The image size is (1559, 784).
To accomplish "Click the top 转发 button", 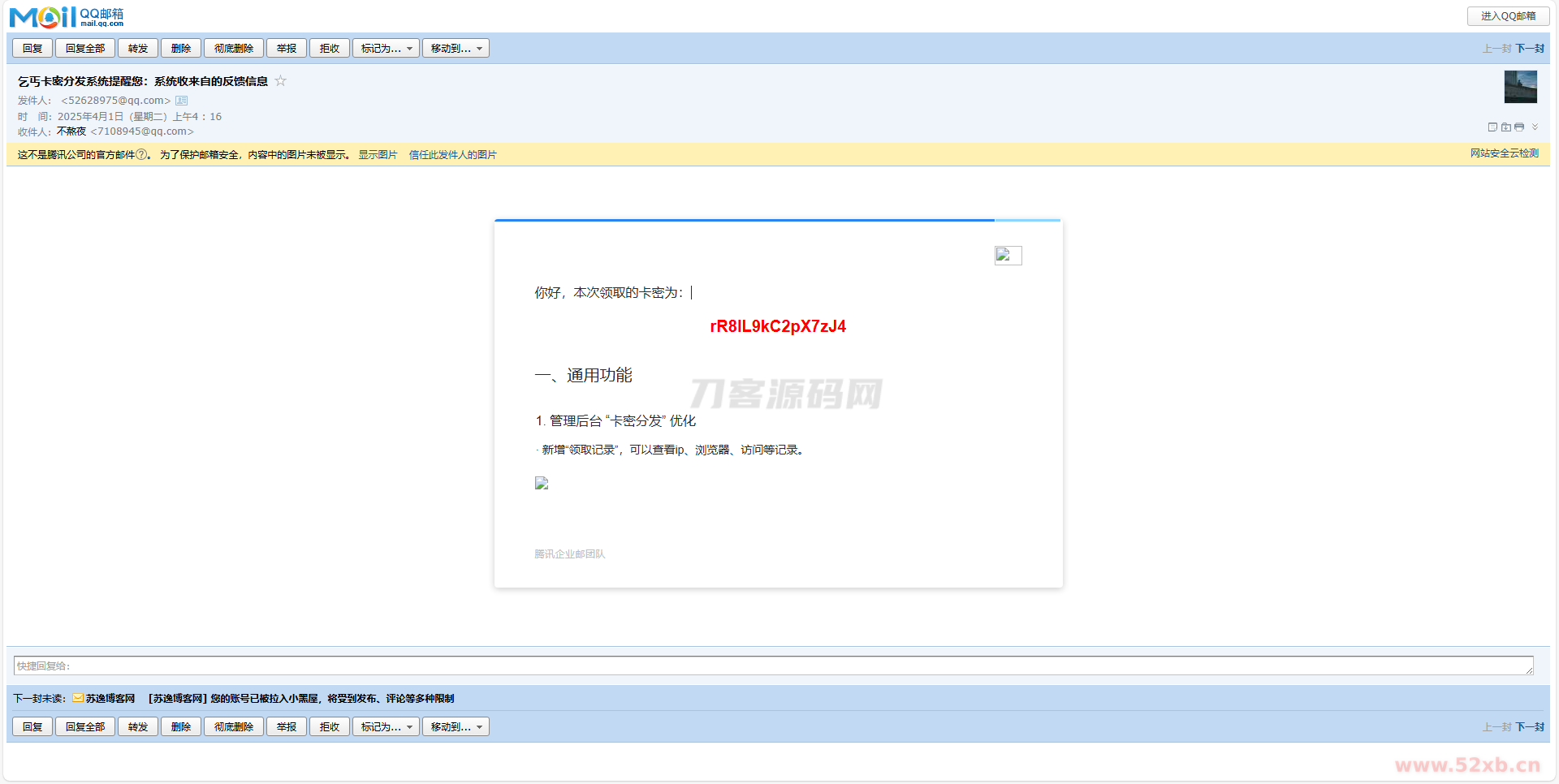I will [x=138, y=49].
